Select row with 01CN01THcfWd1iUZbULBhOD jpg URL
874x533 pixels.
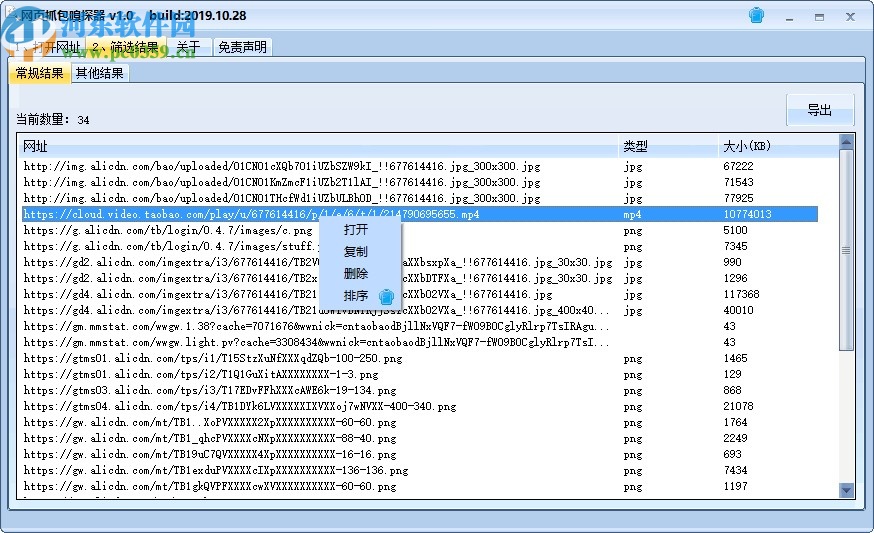point(420,198)
